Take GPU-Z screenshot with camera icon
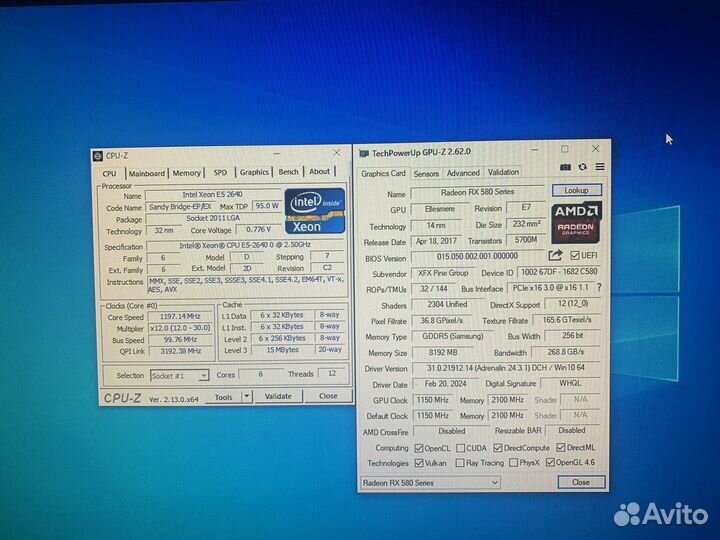720x540 pixels. (x=565, y=167)
